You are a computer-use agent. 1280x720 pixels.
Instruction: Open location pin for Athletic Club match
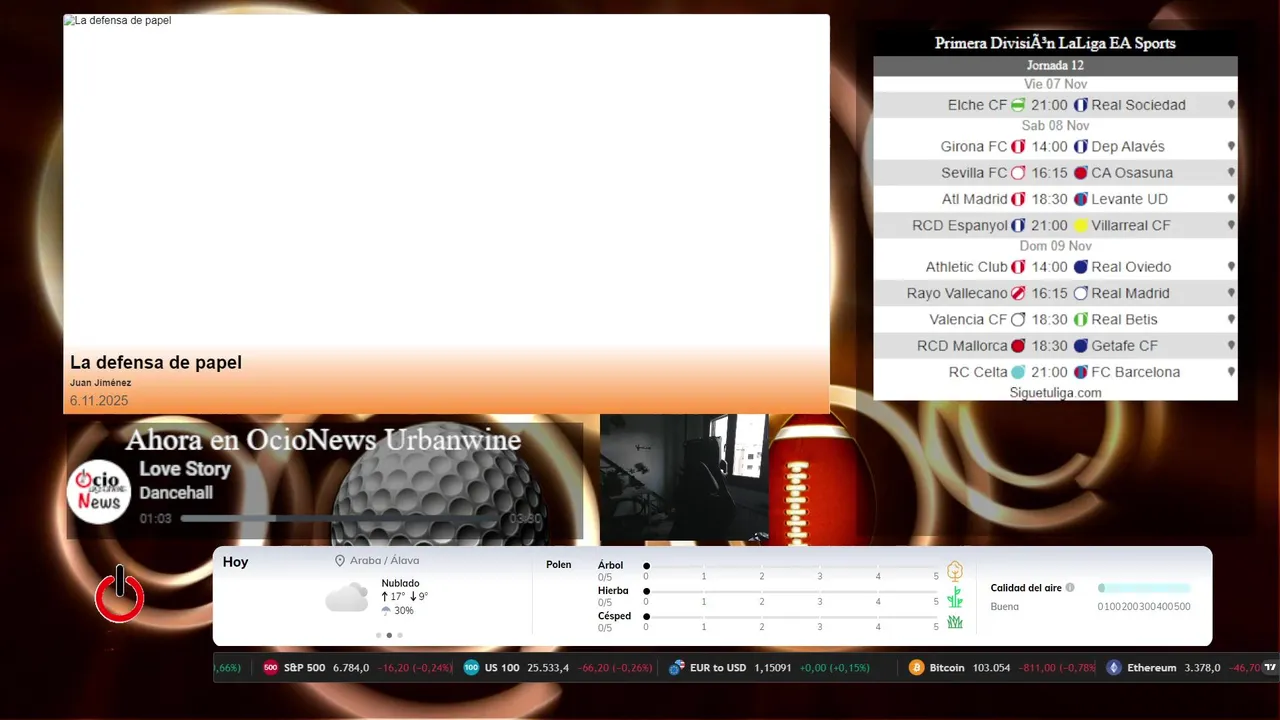(1231, 267)
